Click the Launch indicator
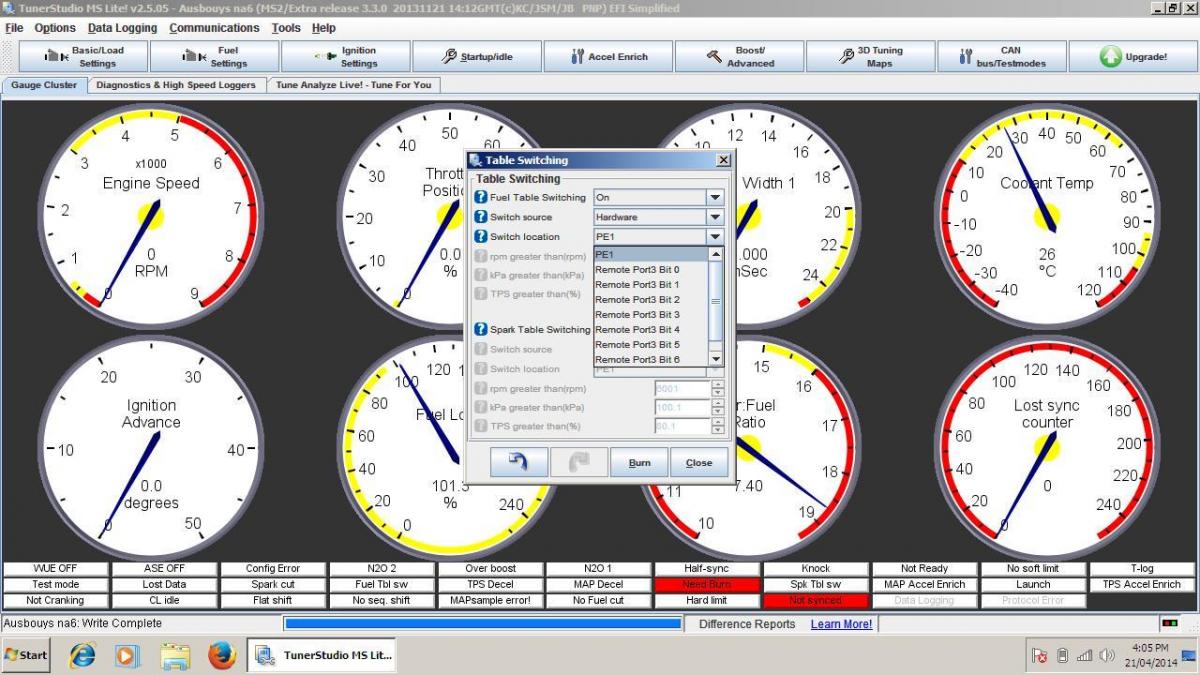 click(x=1033, y=584)
